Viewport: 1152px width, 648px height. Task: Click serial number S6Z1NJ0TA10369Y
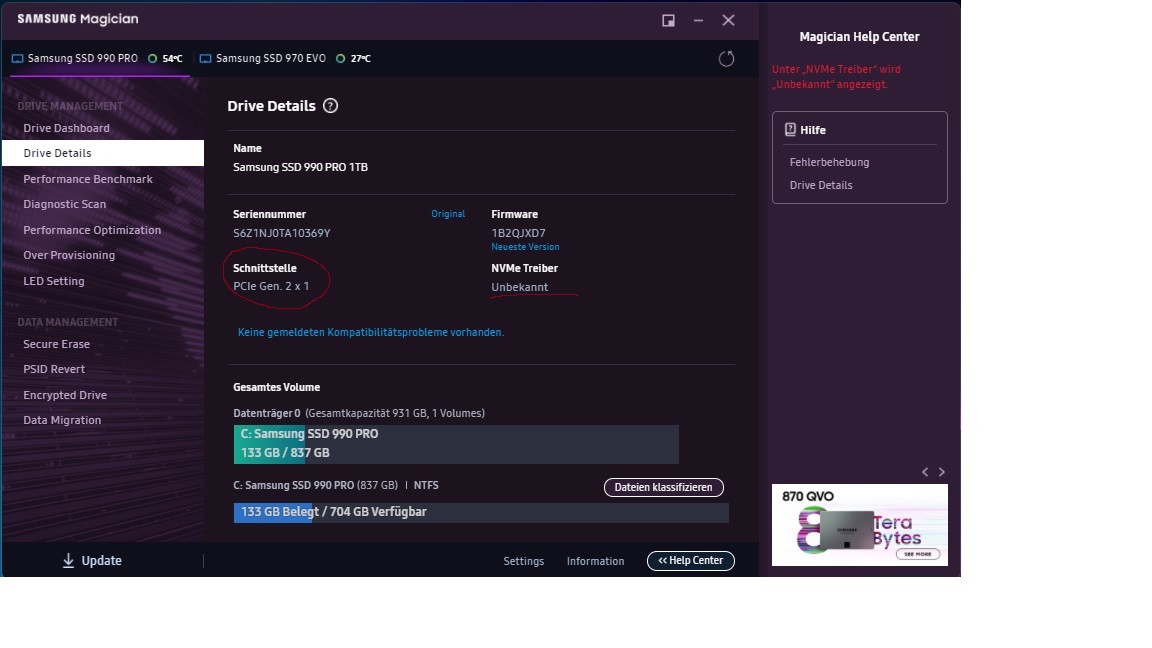(x=281, y=233)
